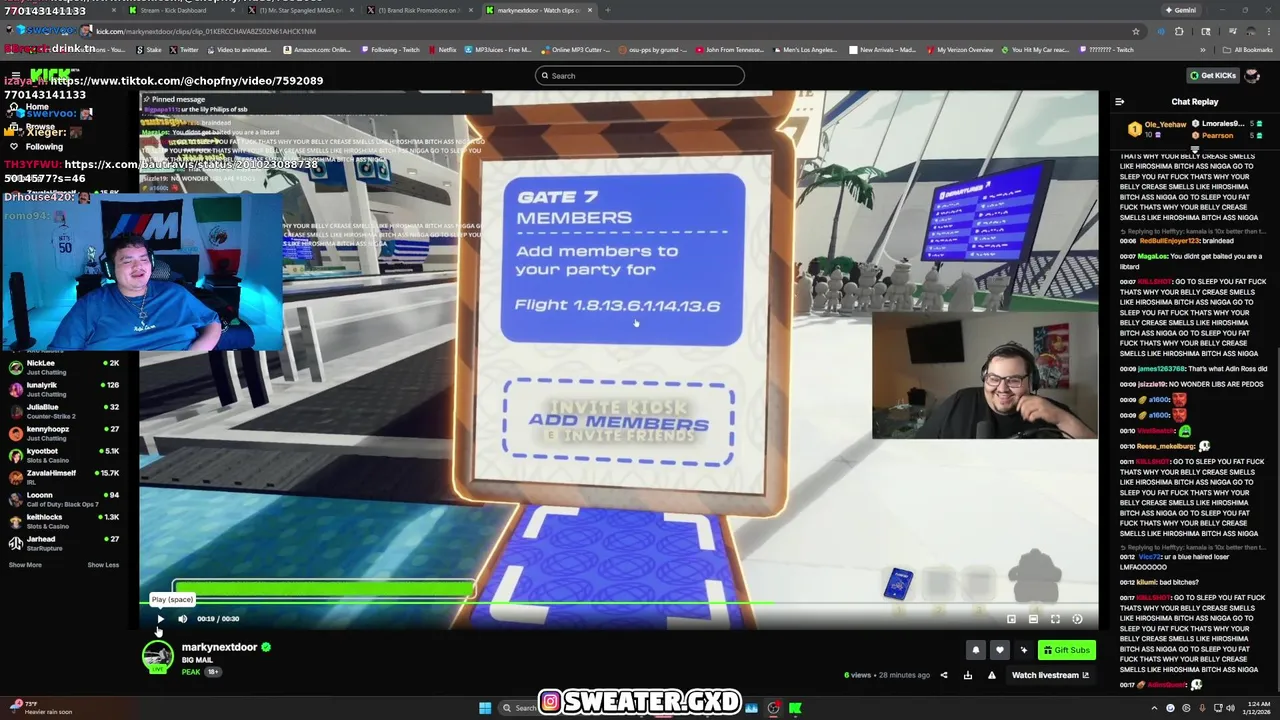Click the notification bell for markynextdoor

976,650
